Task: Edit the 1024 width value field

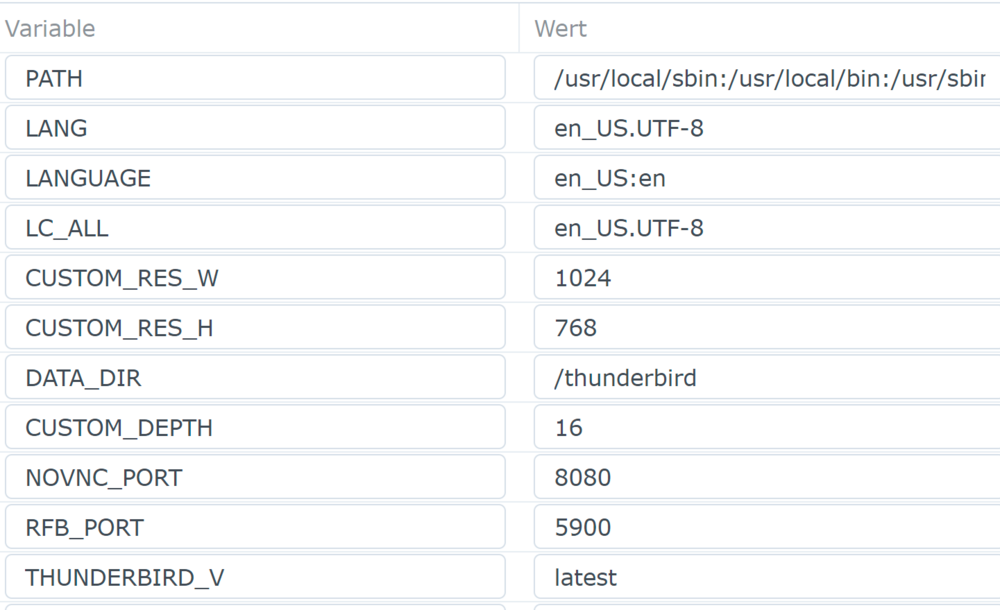Action: point(767,278)
